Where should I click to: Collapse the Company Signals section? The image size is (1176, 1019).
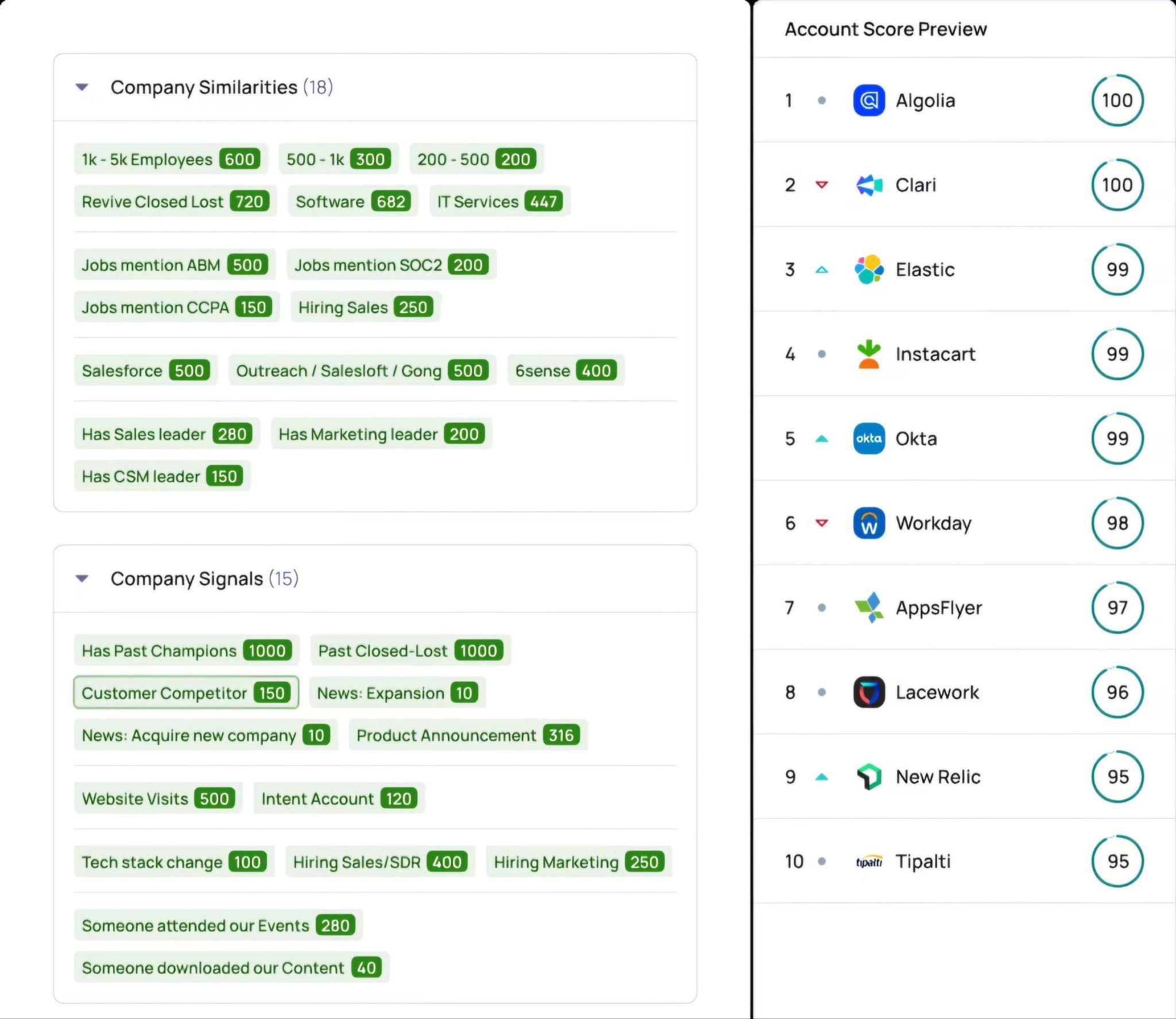82,578
